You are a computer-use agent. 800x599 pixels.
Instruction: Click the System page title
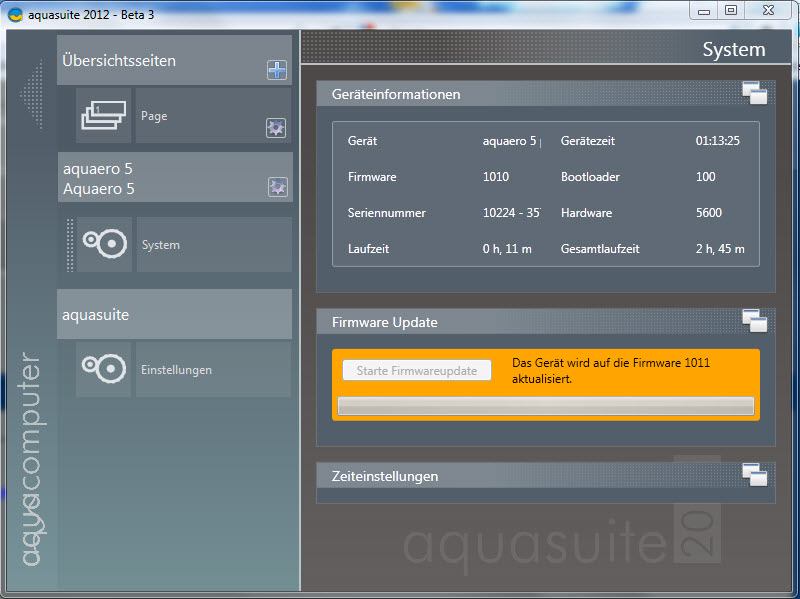tap(734, 49)
